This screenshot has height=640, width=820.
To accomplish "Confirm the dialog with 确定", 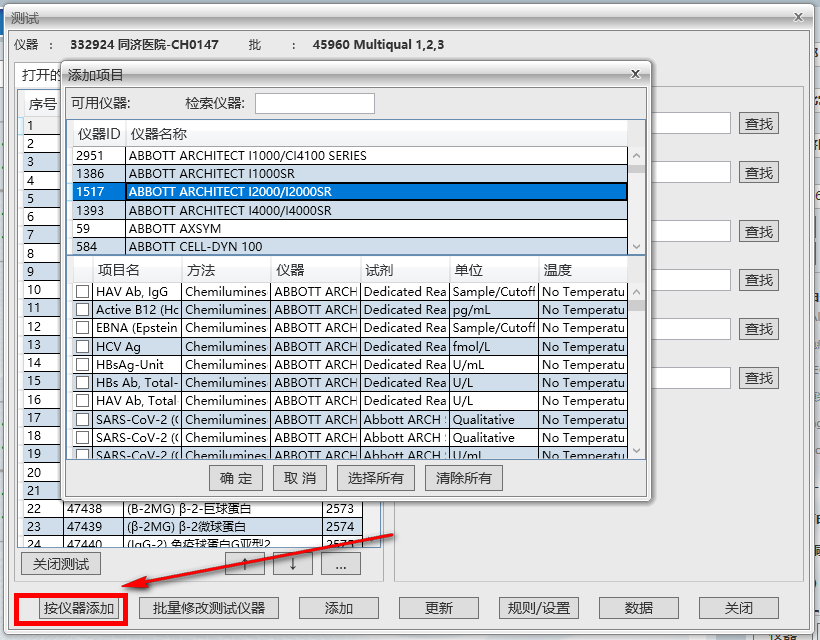I will pyautogui.click(x=235, y=477).
